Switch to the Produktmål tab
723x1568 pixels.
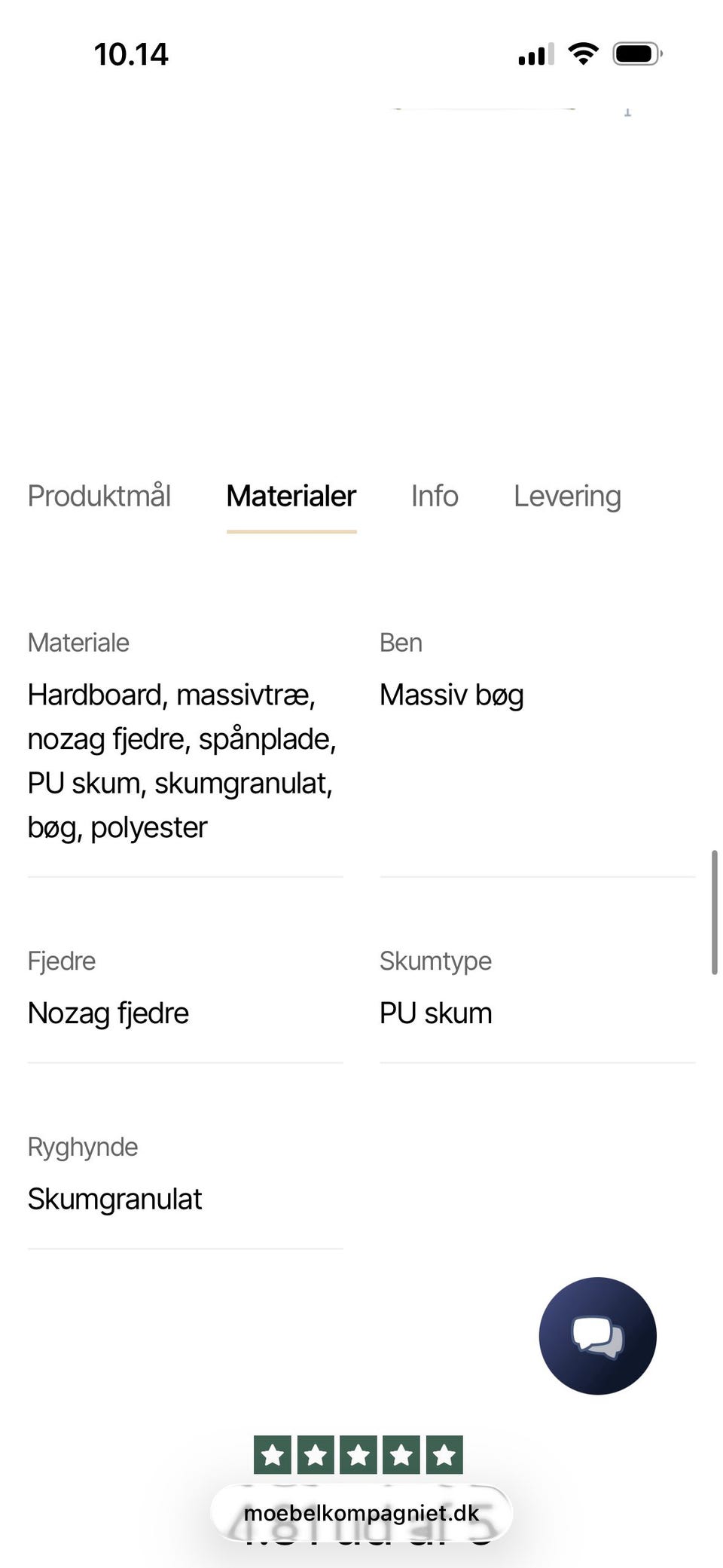click(99, 496)
